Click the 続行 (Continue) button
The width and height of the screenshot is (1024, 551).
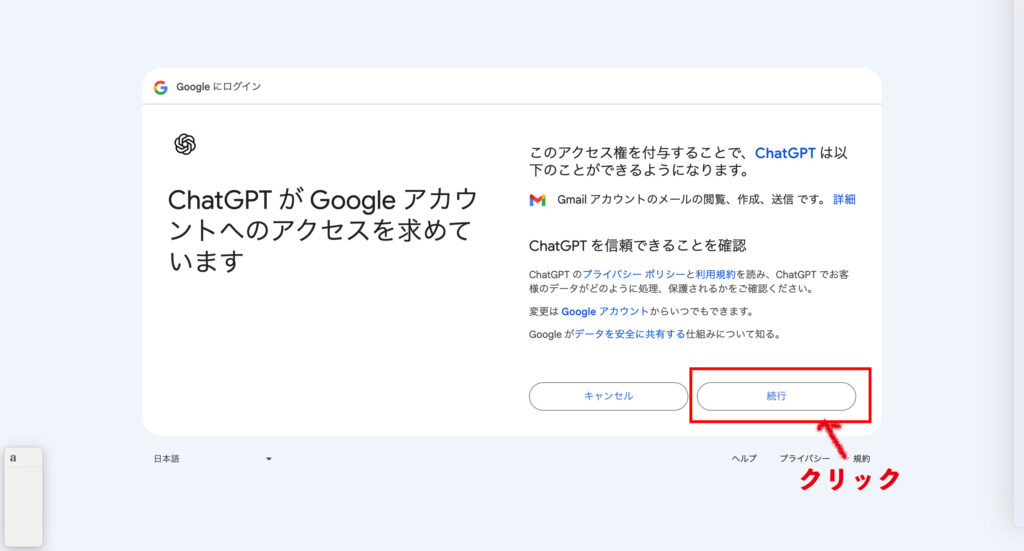pos(775,396)
